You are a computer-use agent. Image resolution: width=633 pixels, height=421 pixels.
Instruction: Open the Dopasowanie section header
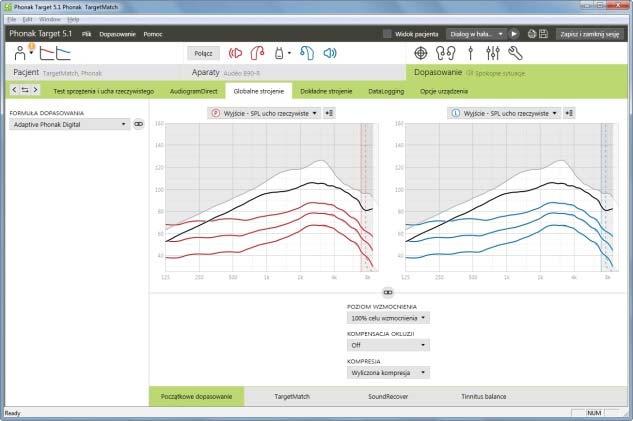click(517, 73)
